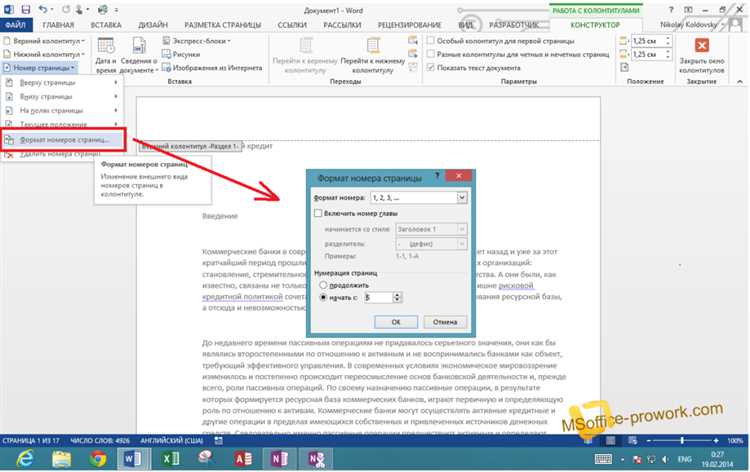Screen dimensions: 750x472
Task: Open the touch keyboard icon in system tray
Action: pyautogui.click(x=603, y=459)
